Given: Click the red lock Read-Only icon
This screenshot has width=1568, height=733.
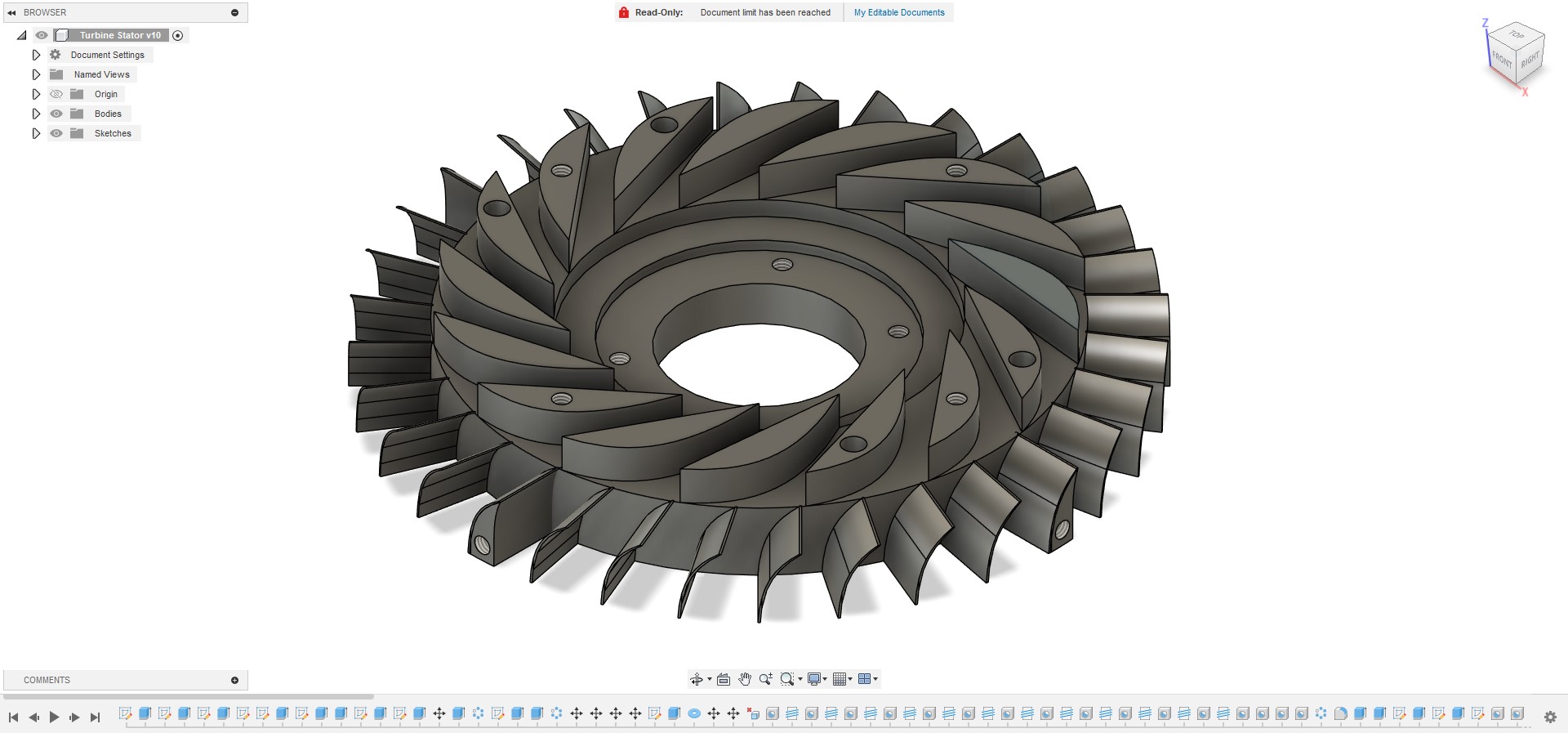Looking at the screenshot, I should tap(624, 12).
